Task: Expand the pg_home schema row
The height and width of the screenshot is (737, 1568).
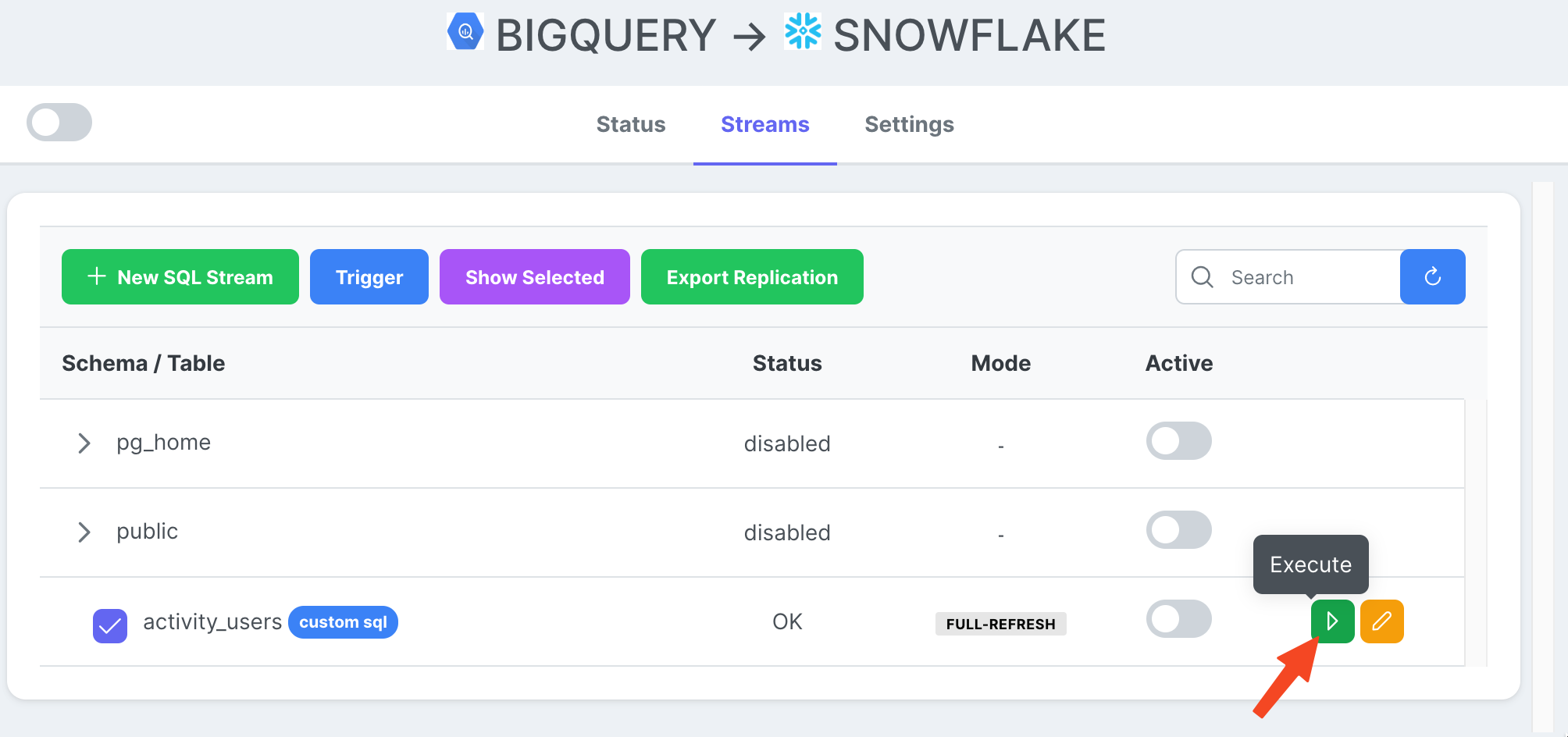Action: pos(84,443)
